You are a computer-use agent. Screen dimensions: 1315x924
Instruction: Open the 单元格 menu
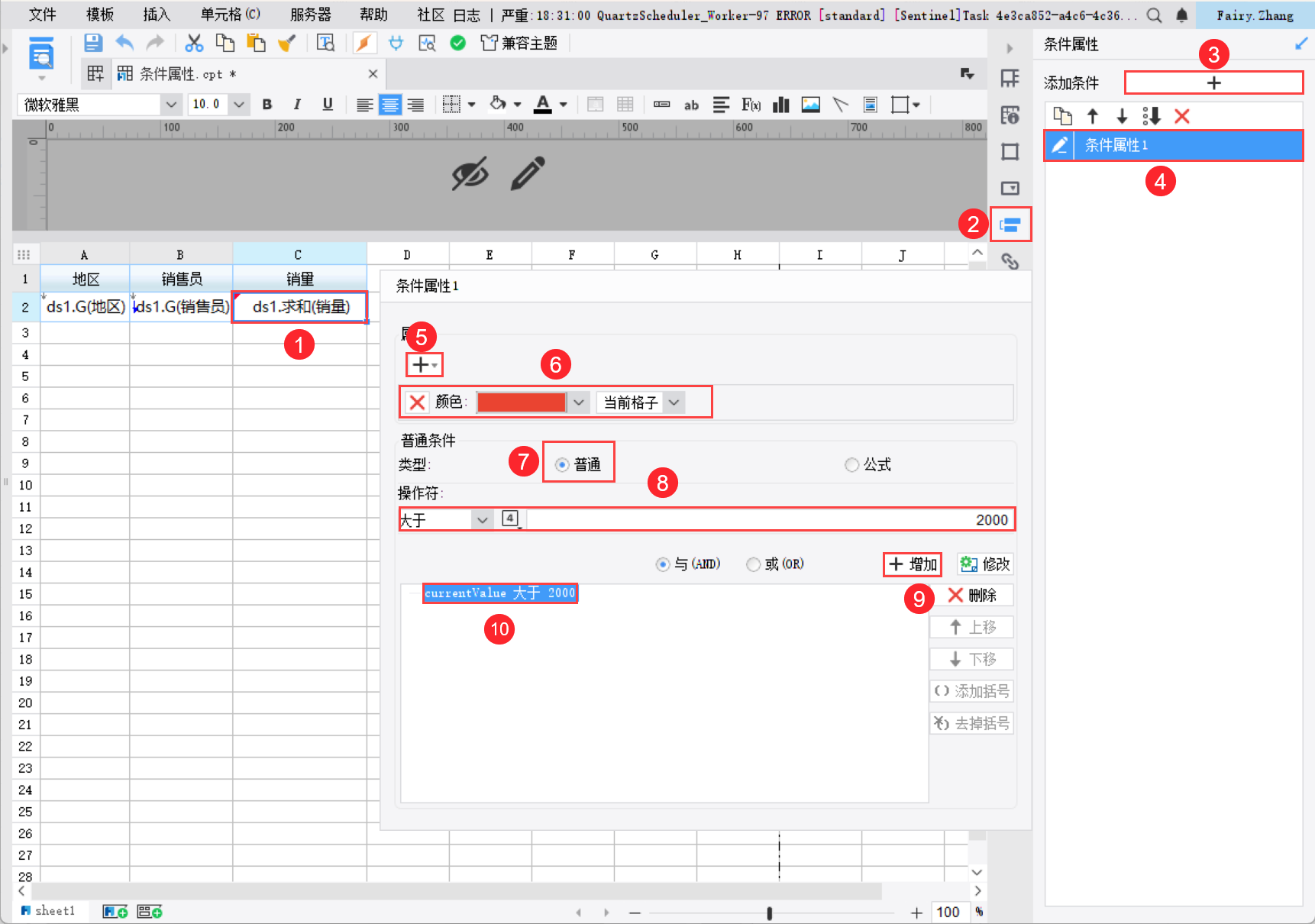click(x=231, y=15)
